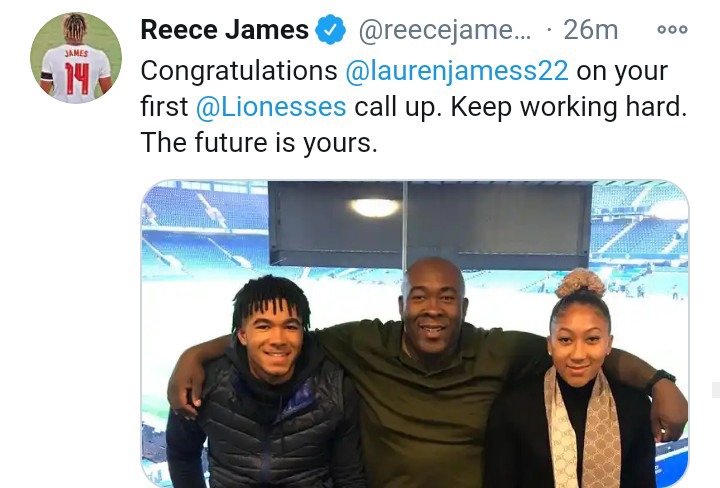Click 'on your' text after mention
Image resolution: width=720 pixels, height=488 pixels.
(622, 72)
